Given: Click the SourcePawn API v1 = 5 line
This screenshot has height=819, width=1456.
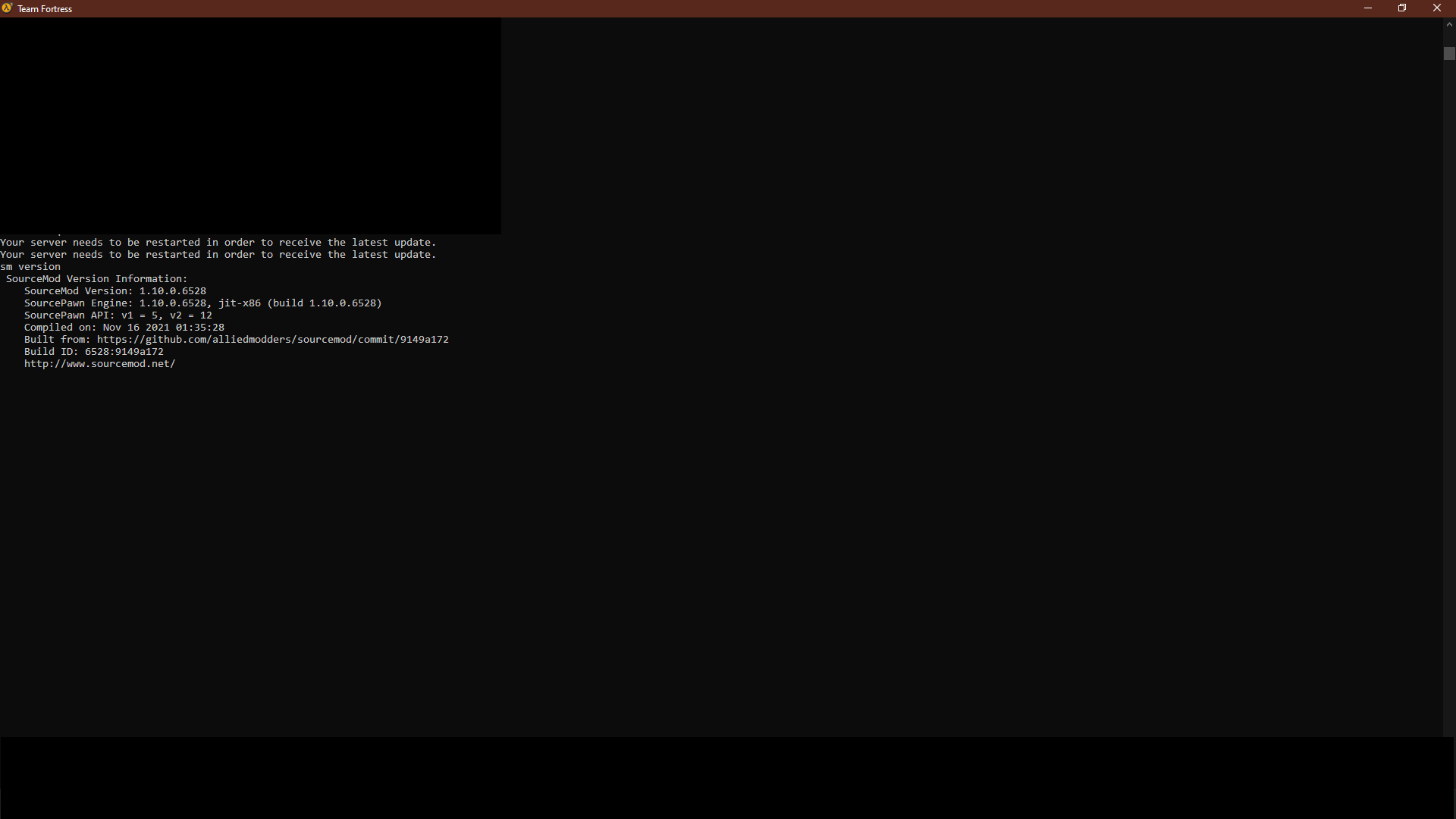Looking at the screenshot, I should (118, 315).
